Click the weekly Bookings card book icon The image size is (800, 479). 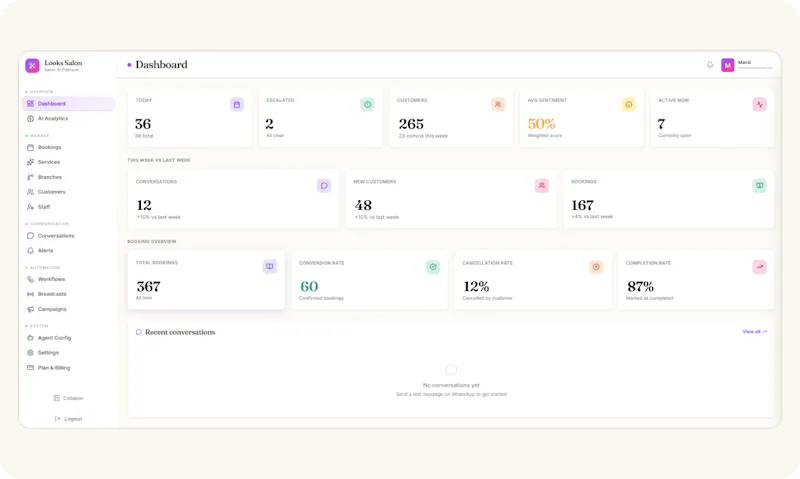760,186
